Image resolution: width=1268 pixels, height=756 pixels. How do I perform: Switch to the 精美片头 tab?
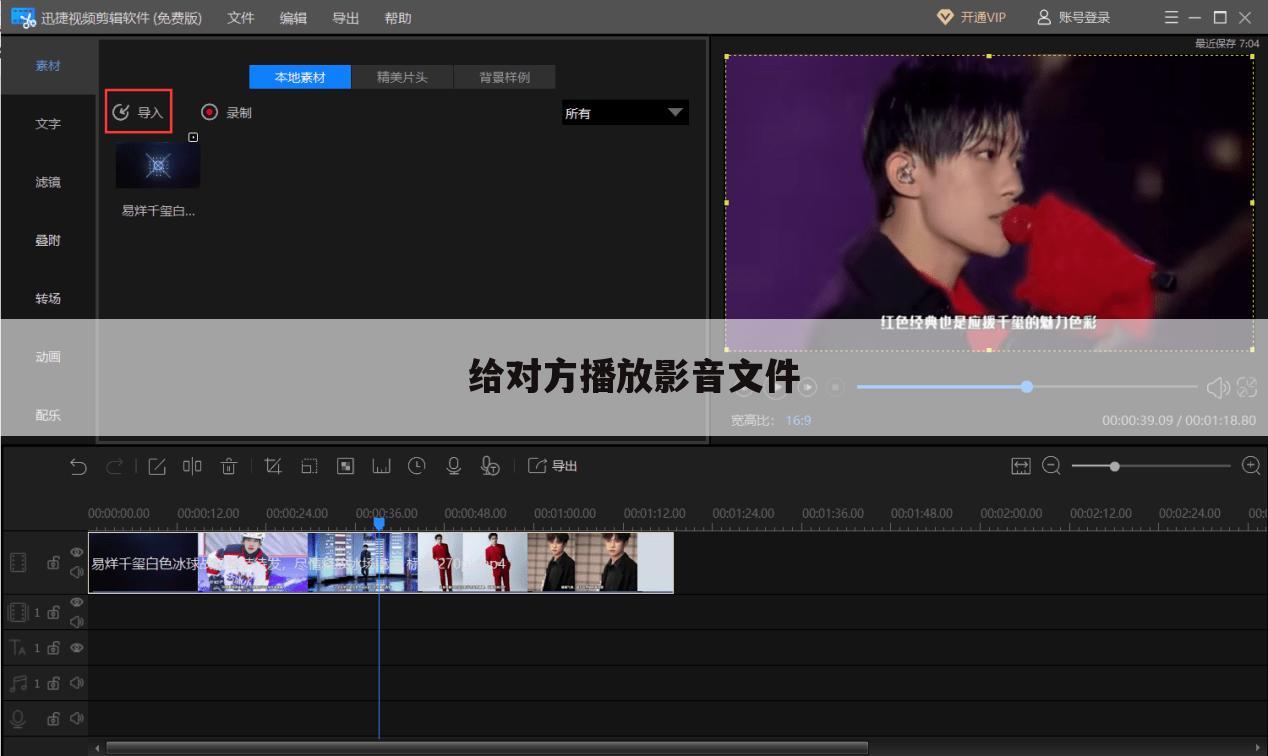click(402, 77)
